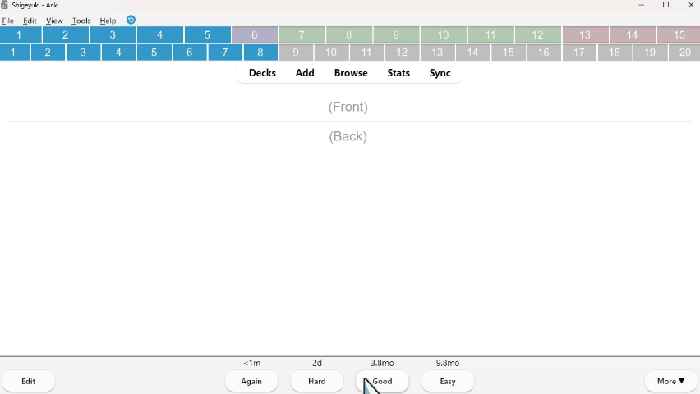Open the Edit menu in menu bar
700x394 pixels.
30,21
